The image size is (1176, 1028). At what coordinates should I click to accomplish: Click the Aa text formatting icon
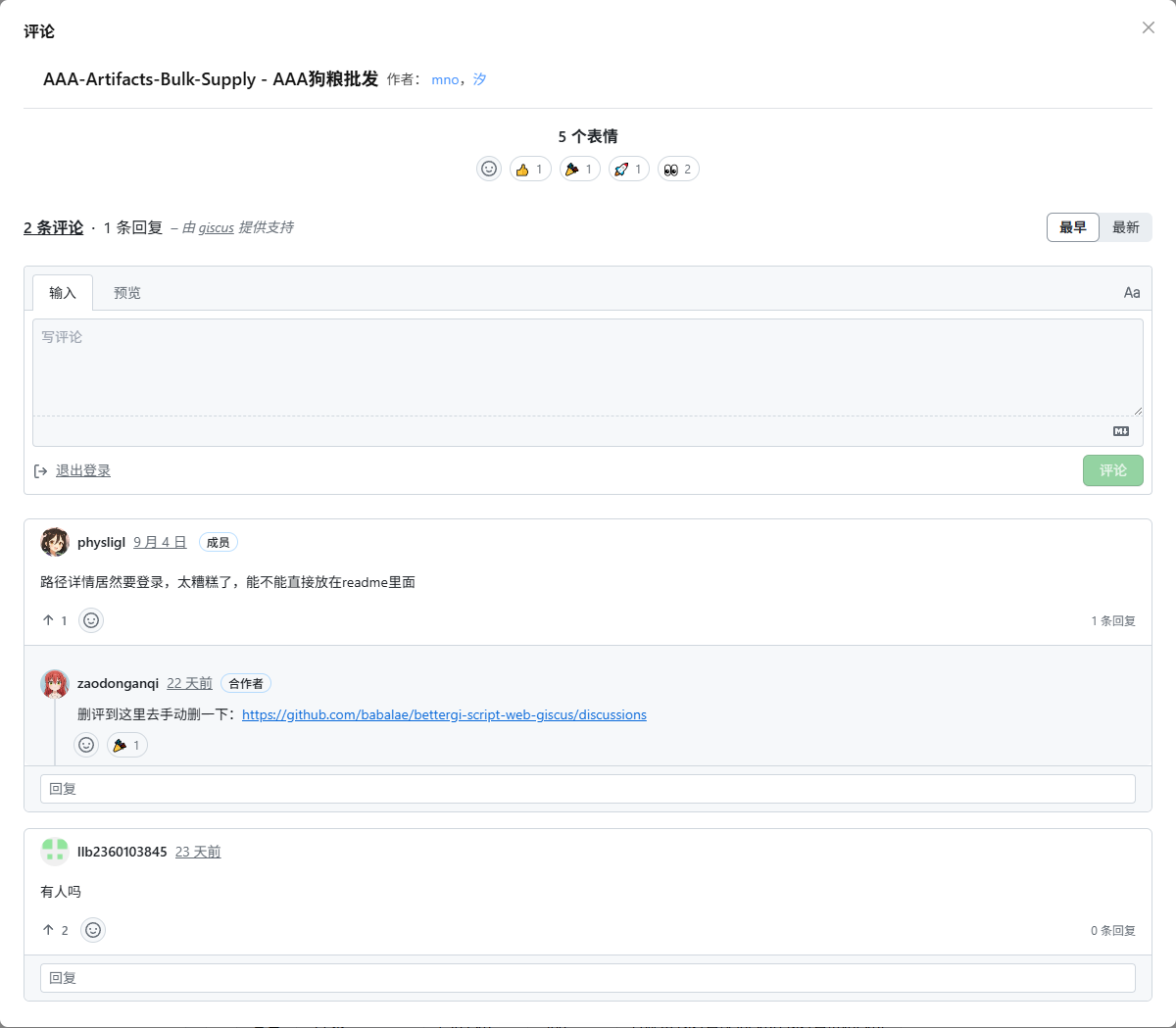1132,292
